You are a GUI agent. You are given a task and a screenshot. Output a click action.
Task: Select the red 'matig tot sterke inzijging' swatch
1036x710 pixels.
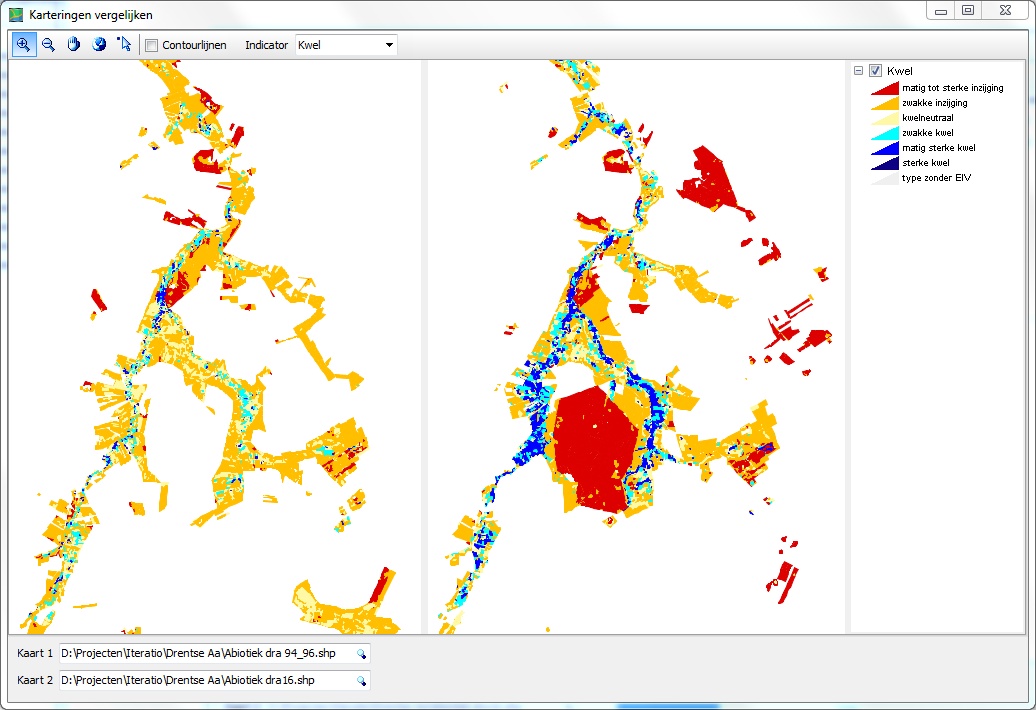tap(885, 88)
